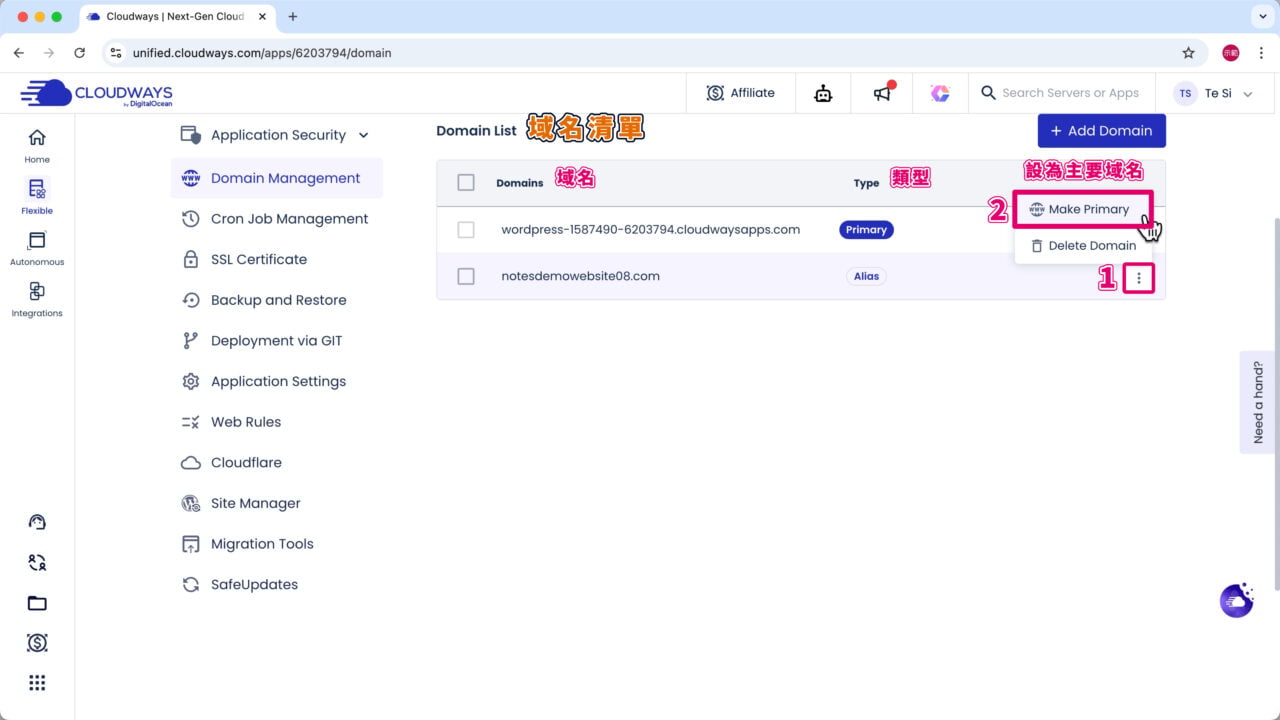Toggle the select-all Domains checkbox
This screenshot has width=1280, height=720.
[466, 182]
